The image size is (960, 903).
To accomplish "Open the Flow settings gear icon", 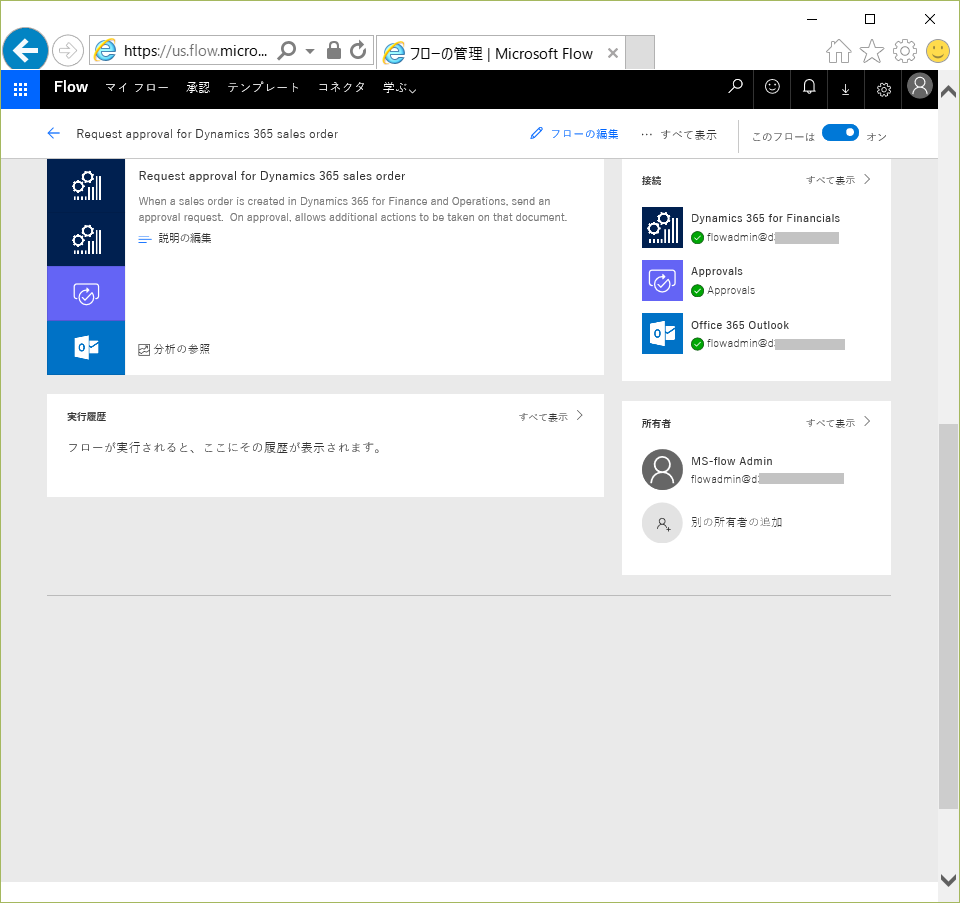I will pyautogui.click(x=883, y=90).
